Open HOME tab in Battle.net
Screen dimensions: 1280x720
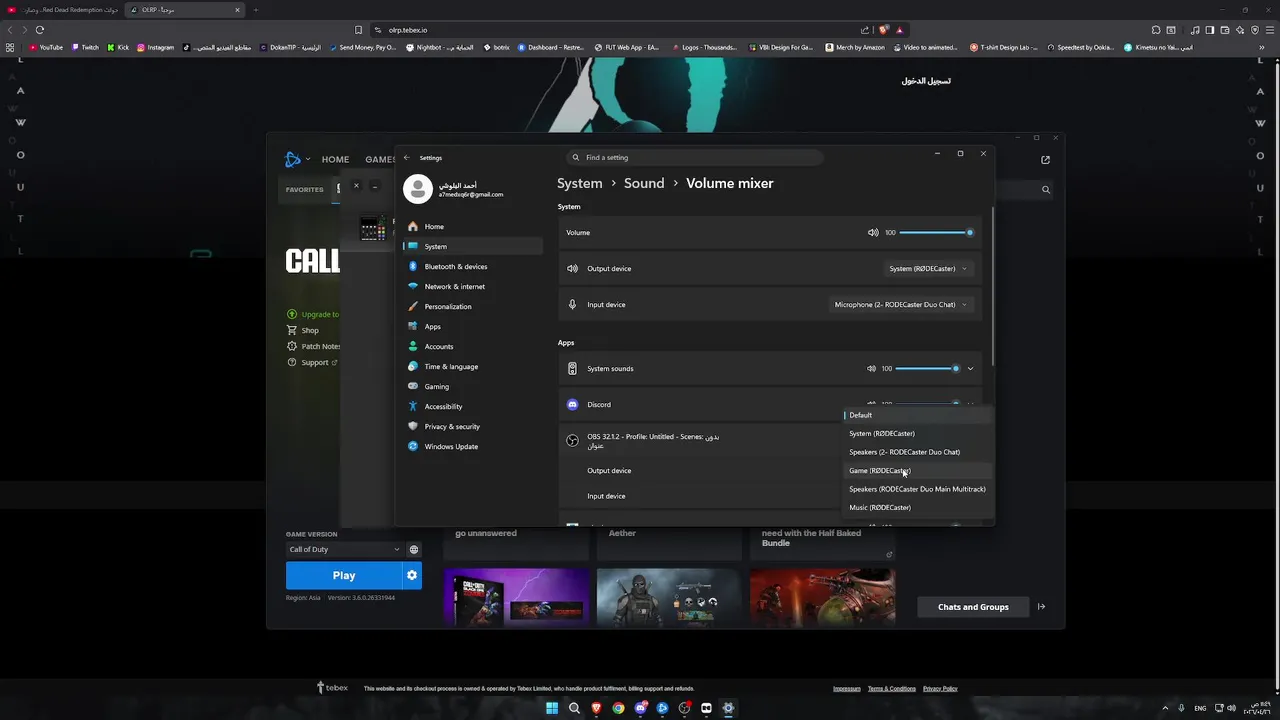tap(335, 159)
